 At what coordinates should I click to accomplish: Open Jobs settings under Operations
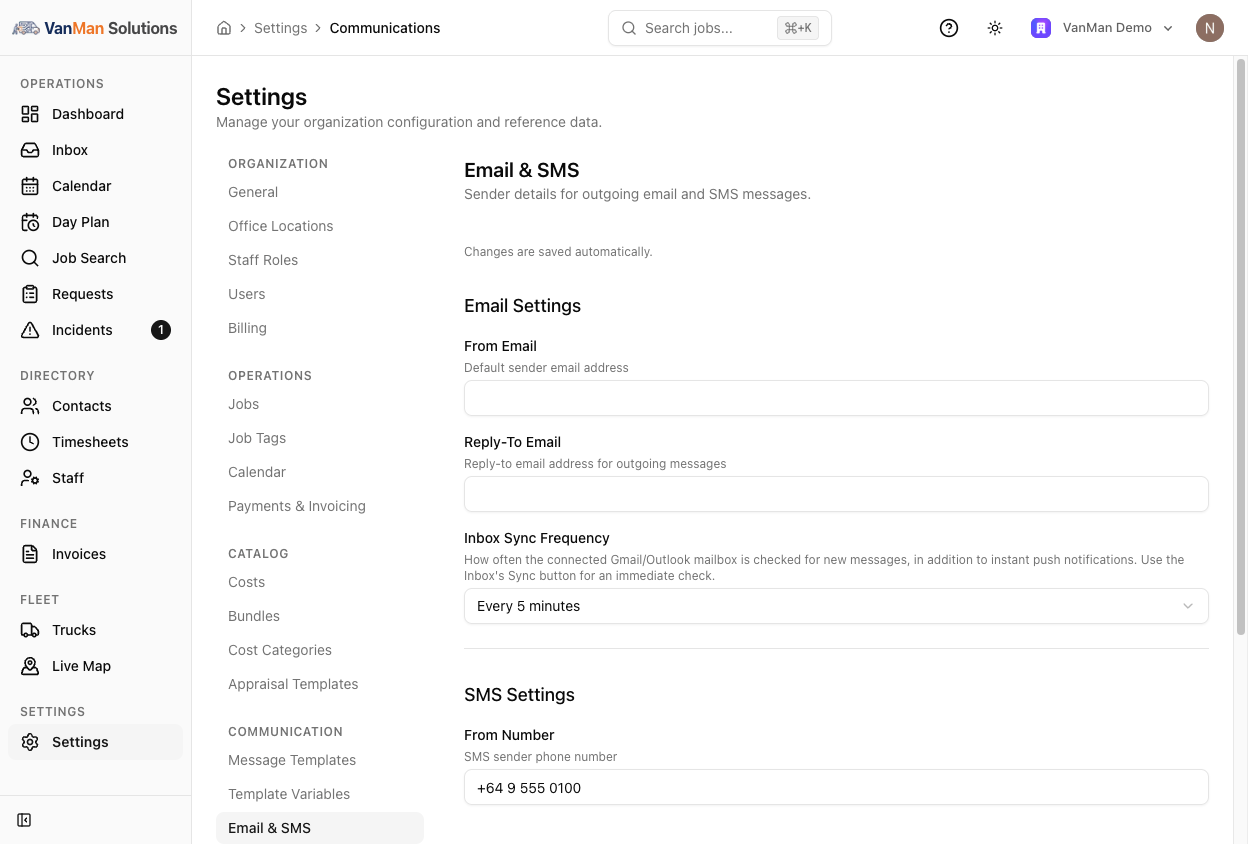pyautogui.click(x=243, y=404)
